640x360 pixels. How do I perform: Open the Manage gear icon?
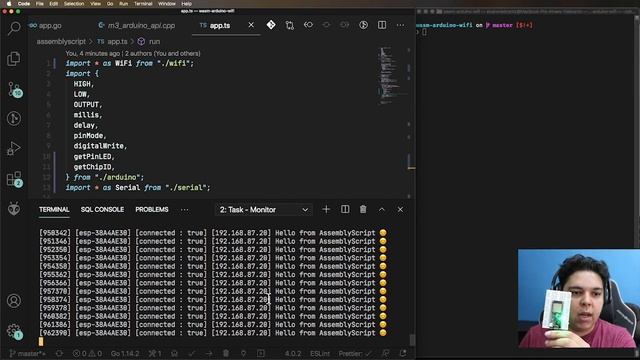(x=15, y=331)
